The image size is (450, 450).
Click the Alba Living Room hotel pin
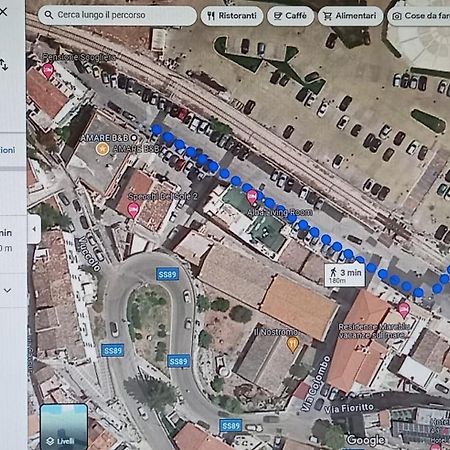pos(252,197)
